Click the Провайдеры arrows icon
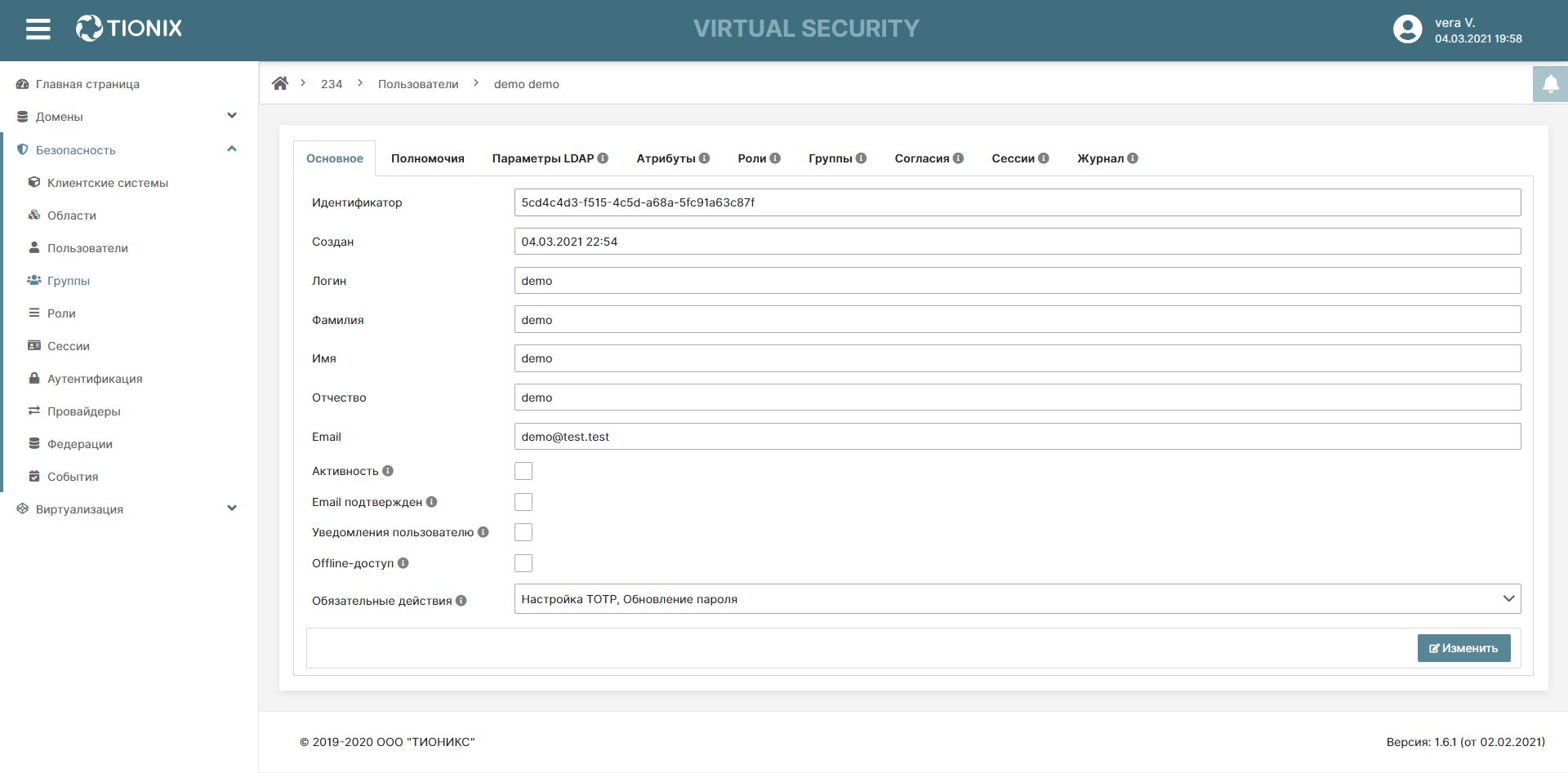The height and width of the screenshot is (773, 1568). tap(34, 411)
